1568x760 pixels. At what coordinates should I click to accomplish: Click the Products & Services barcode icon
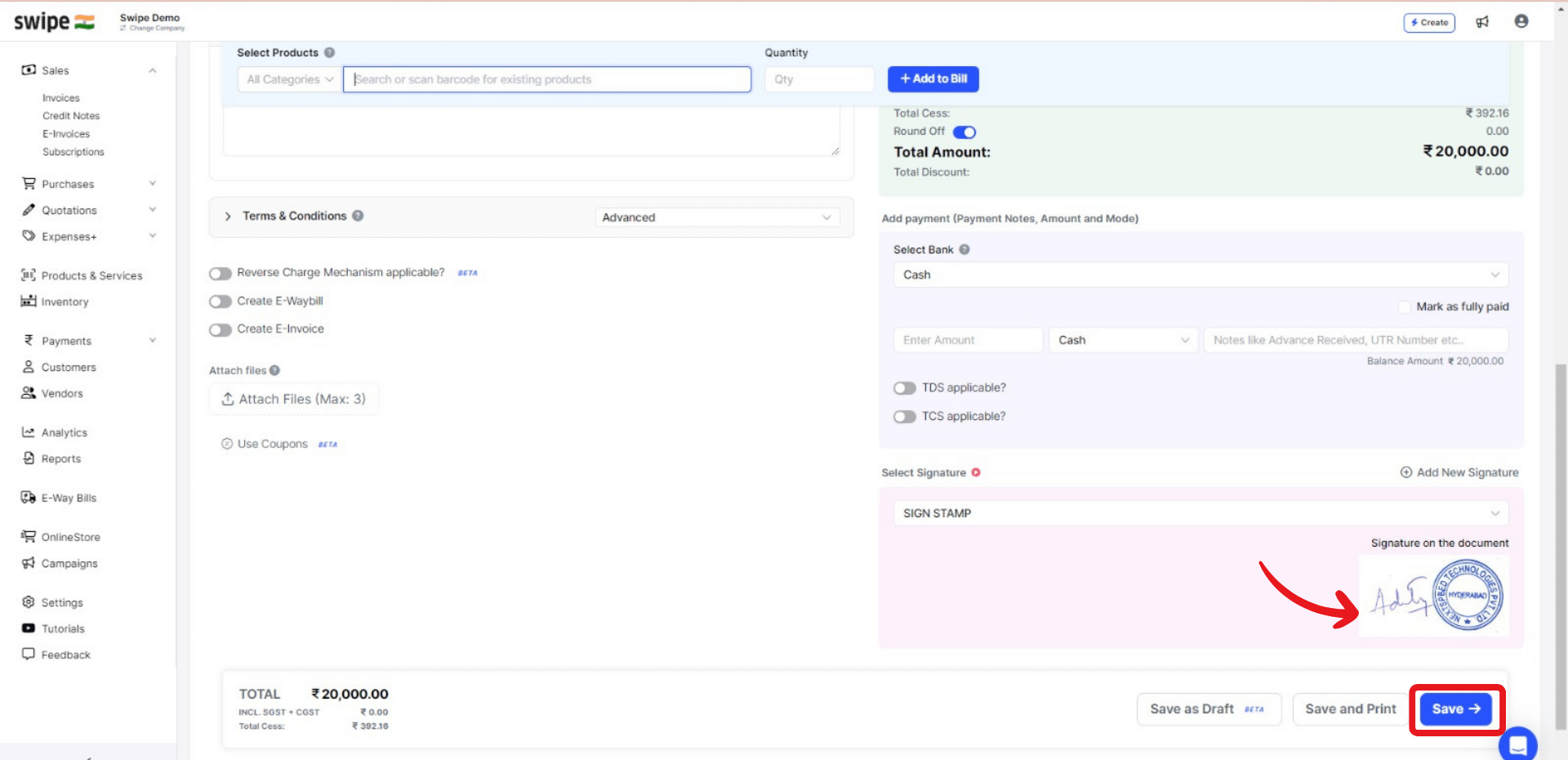tap(29, 275)
